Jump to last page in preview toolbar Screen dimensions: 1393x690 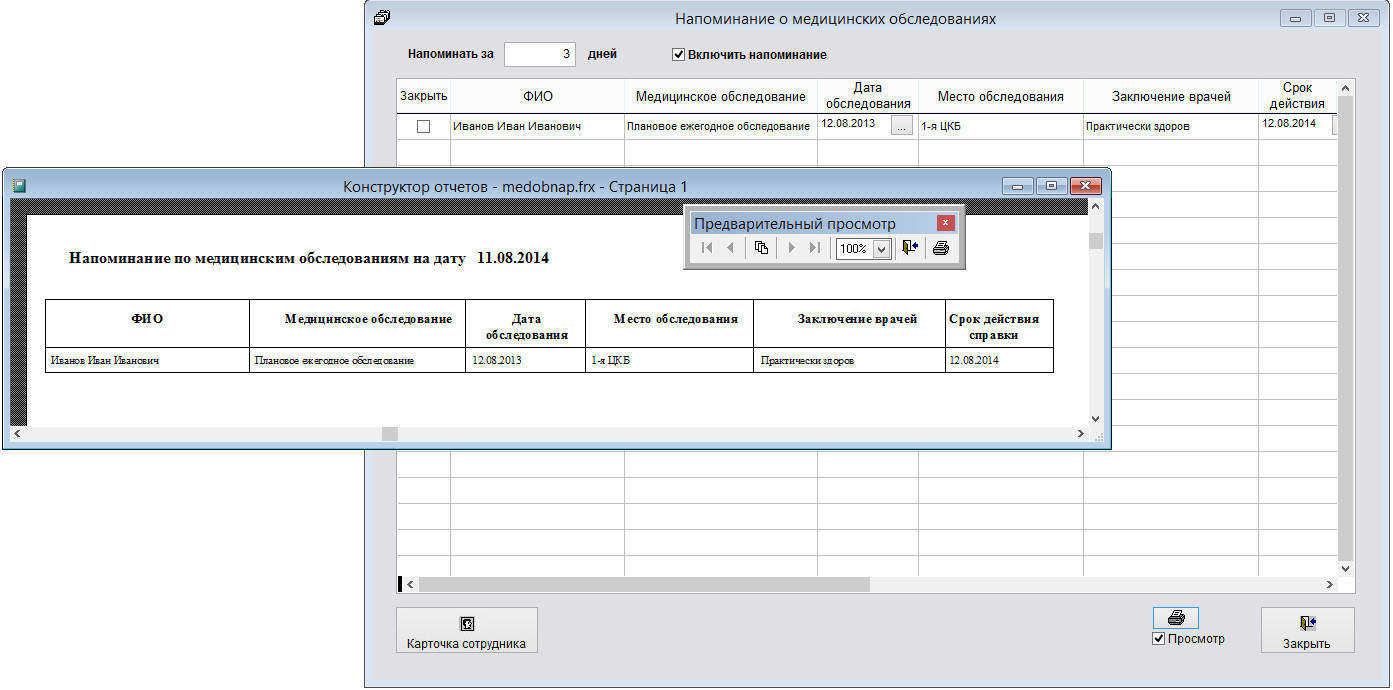815,249
